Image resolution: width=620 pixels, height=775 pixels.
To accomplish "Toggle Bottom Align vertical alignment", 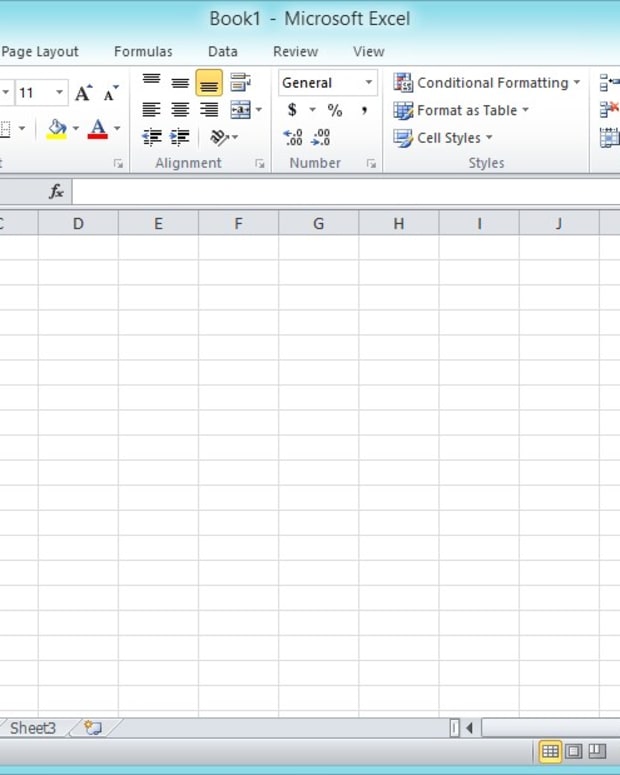I will [x=209, y=83].
